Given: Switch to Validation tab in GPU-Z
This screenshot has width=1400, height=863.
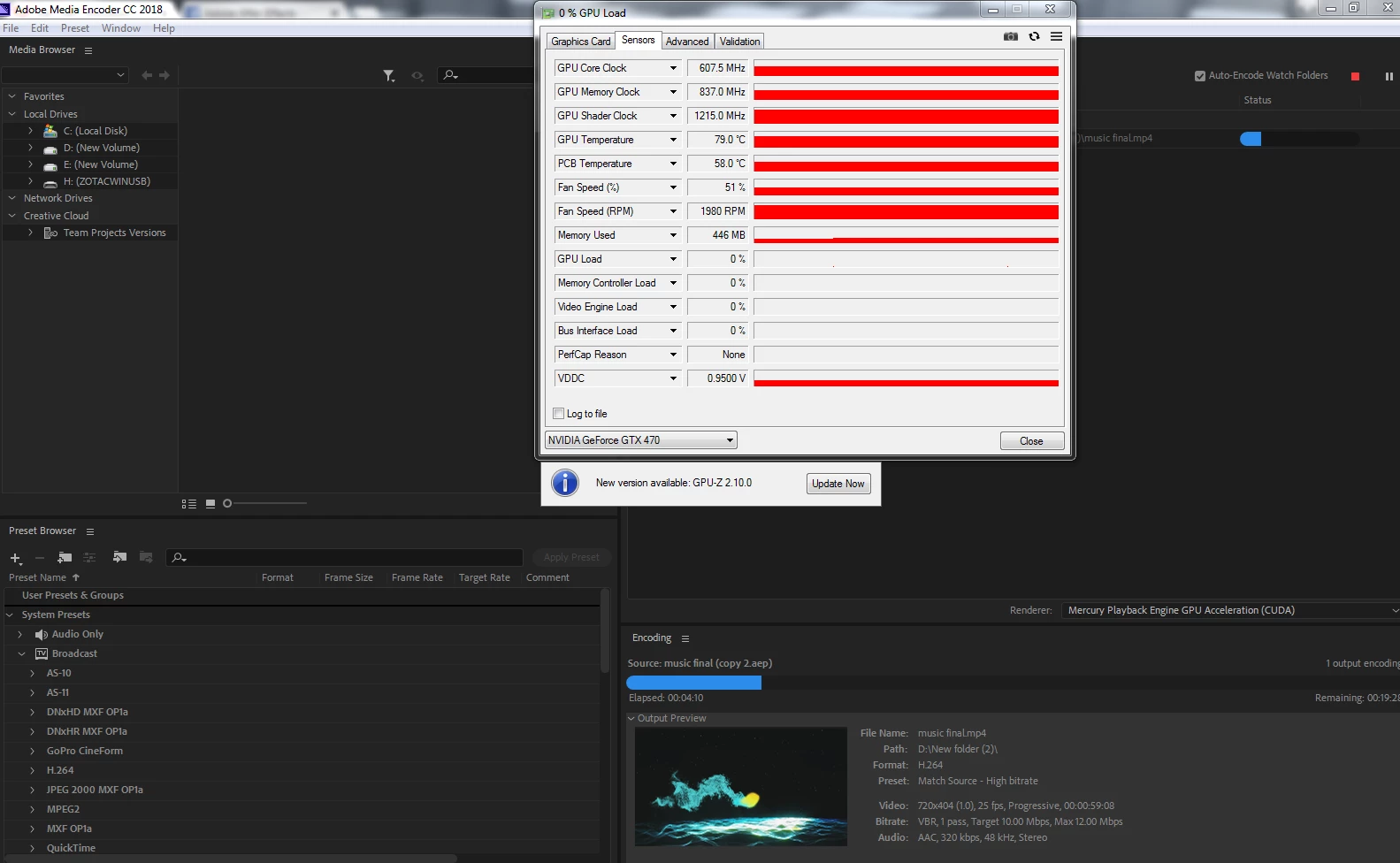Looking at the screenshot, I should point(740,42).
